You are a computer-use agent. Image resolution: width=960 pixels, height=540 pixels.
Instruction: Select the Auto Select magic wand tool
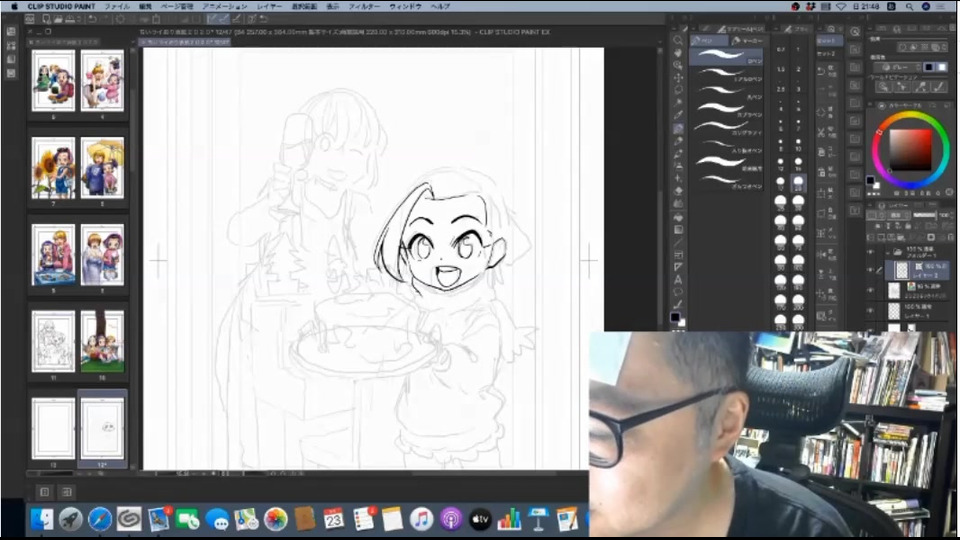tap(678, 102)
